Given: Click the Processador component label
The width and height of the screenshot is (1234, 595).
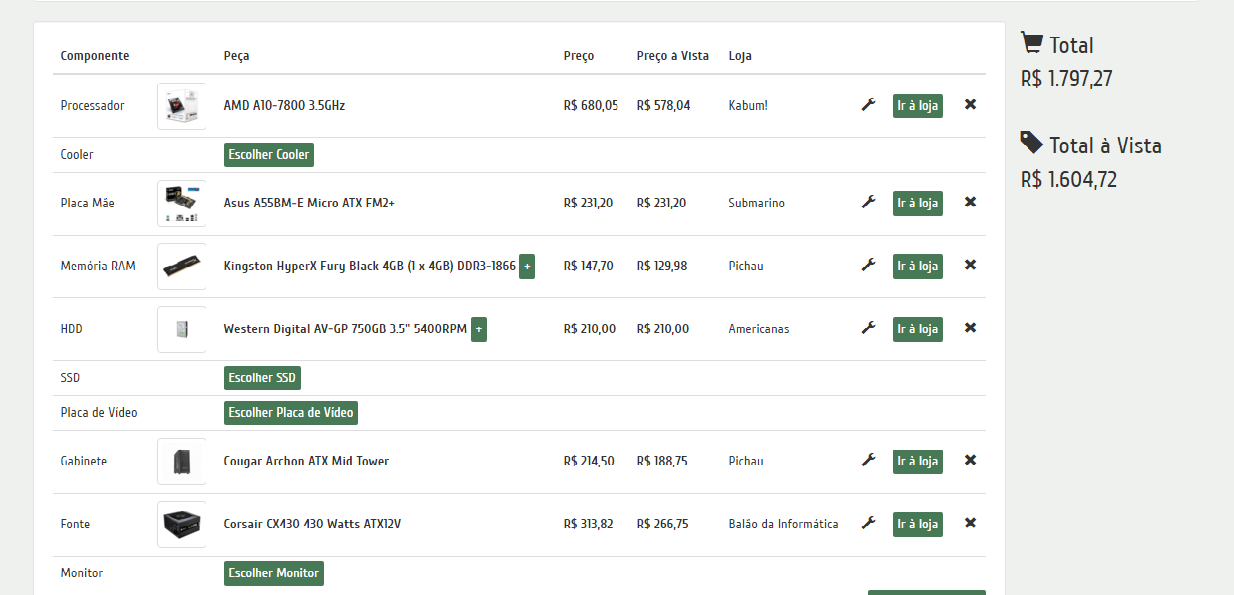Looking at the screenshot, I should [x=93, y=105].
